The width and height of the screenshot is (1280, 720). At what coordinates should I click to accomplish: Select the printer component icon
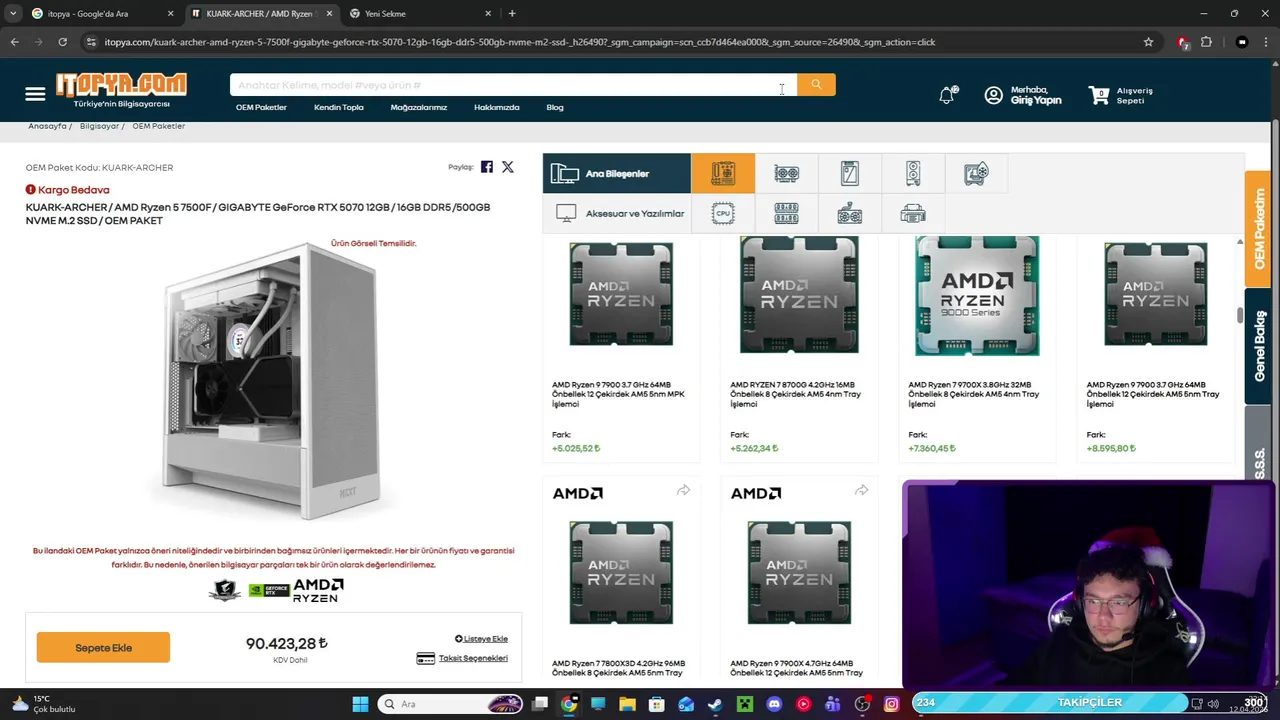tap(913, 213)
